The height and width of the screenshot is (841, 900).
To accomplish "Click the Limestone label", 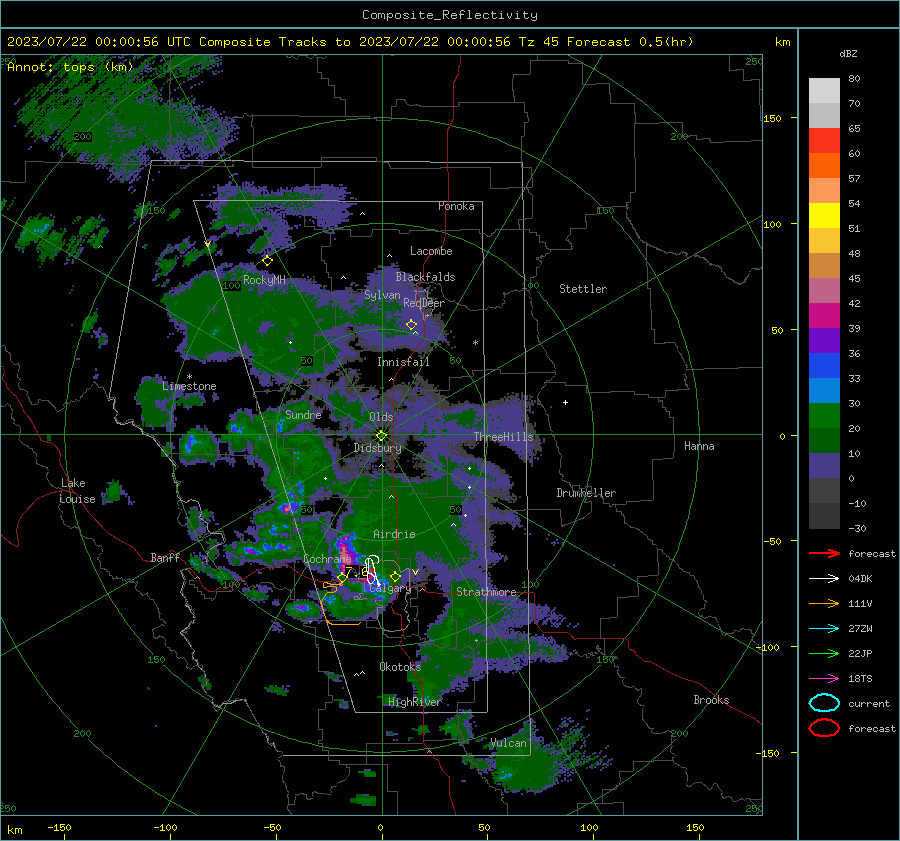I will [189, 386].
